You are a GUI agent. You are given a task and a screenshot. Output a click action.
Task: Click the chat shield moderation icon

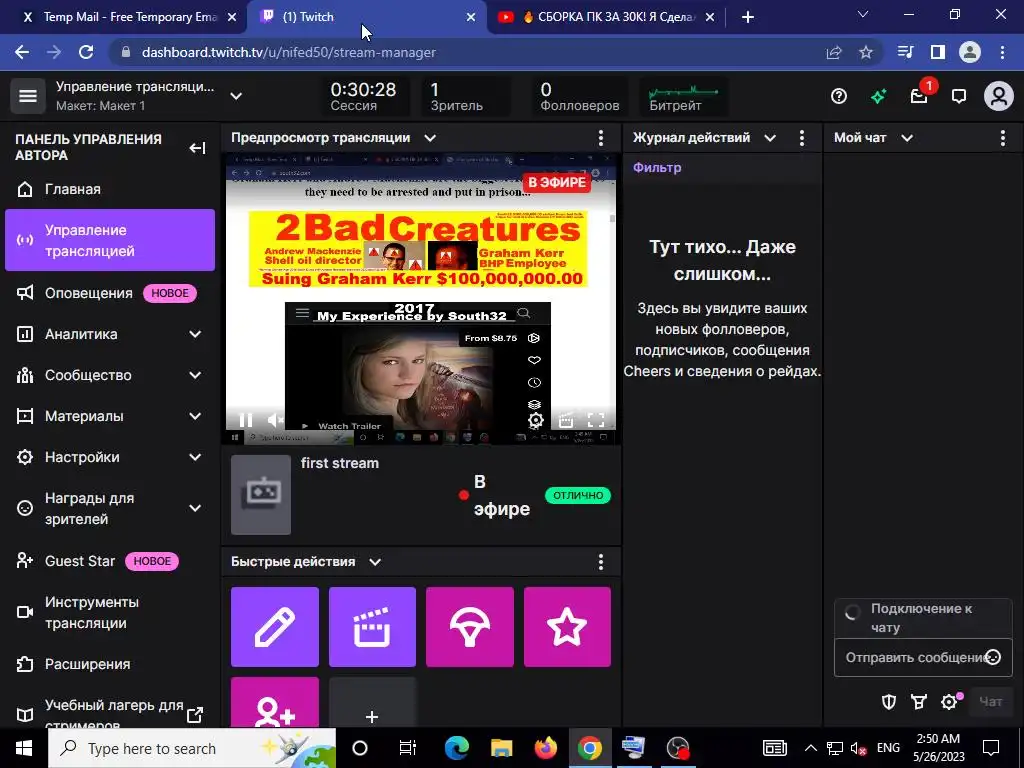coord(889,702)
